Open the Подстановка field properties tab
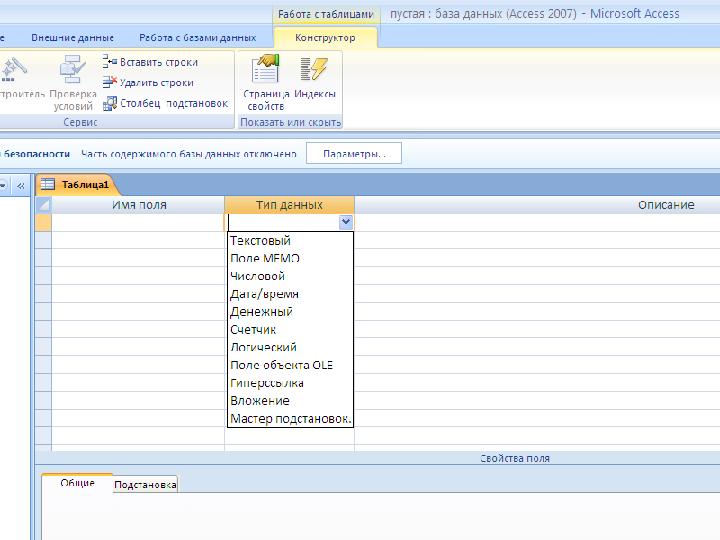 (x=145, y=484)
